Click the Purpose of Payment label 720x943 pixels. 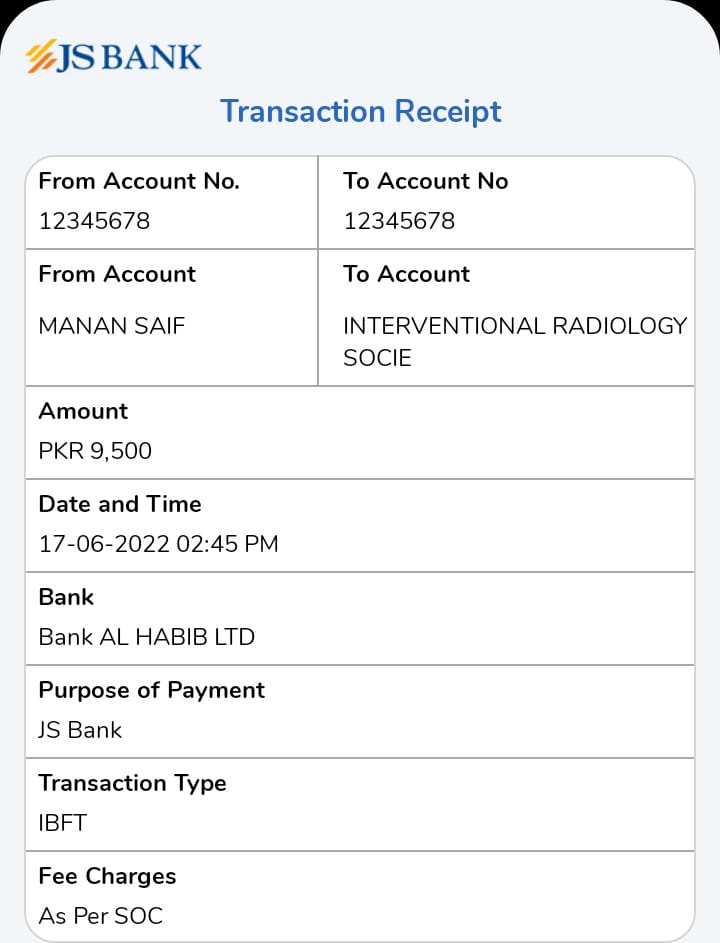[x=151, y=690]
